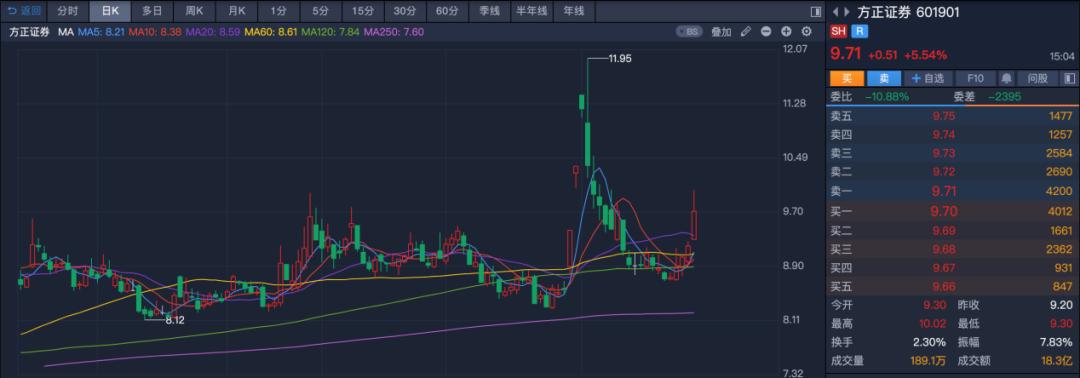Image resolution: width=1080 pixels, height=378 pixels.
Task: Click MA120: 7.84 indicator label
Action: click(331, 32)
